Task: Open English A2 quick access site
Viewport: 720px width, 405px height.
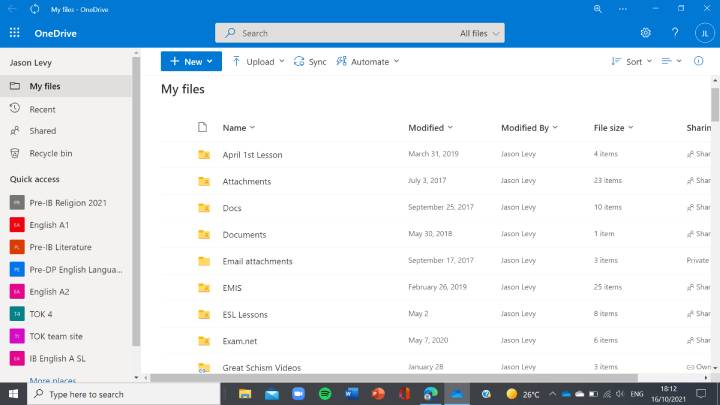Action: point(49,292)
